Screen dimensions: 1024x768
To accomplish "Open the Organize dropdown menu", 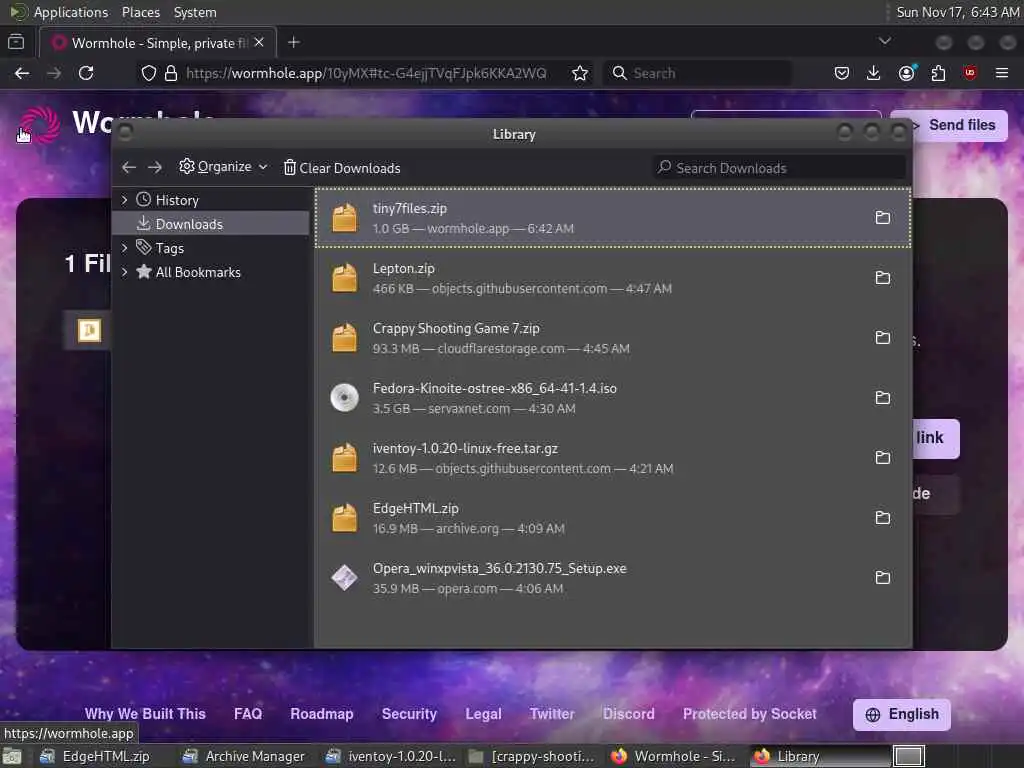I will pos(223,167).
